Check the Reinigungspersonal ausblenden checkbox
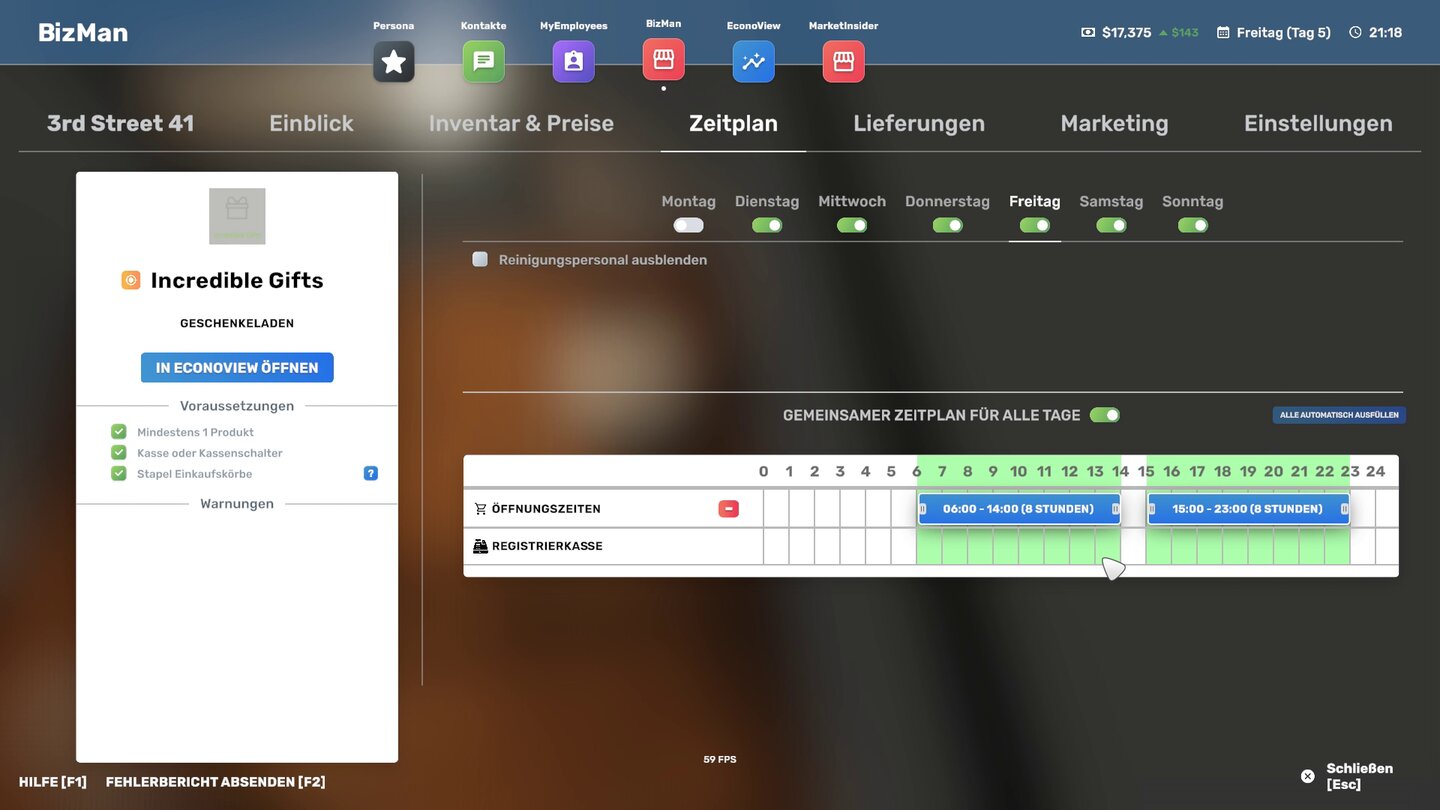The image size is (1440, 810). point(480,260)
